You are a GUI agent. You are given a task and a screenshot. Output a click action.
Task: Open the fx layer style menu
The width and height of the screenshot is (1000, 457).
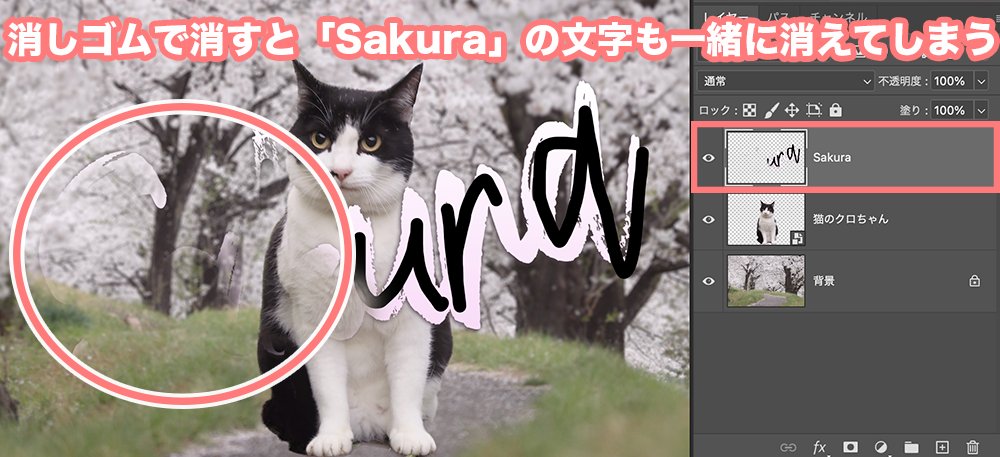820,447
